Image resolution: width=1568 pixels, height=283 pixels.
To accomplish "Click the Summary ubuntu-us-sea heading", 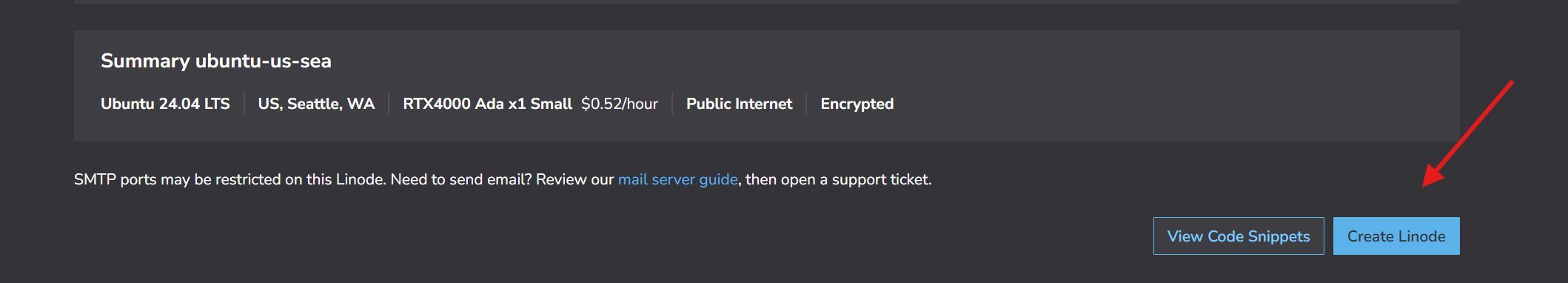I will click(216, 61).
